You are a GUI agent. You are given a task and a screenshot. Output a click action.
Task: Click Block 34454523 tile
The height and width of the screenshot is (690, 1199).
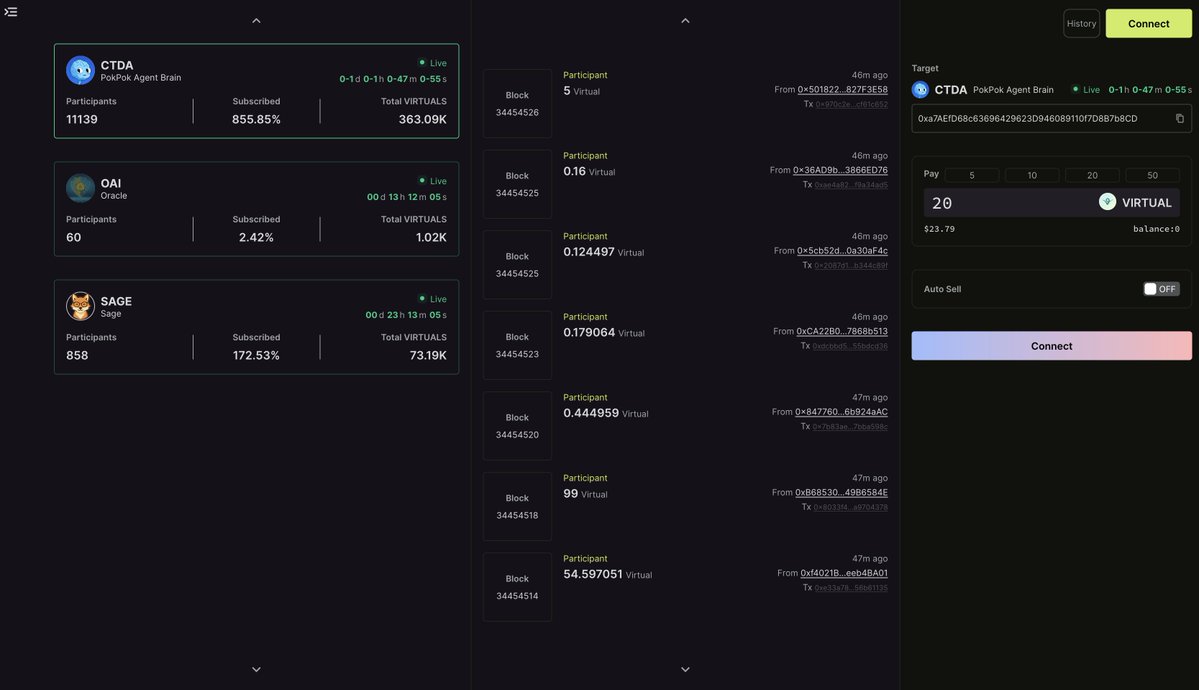[517, 345]
